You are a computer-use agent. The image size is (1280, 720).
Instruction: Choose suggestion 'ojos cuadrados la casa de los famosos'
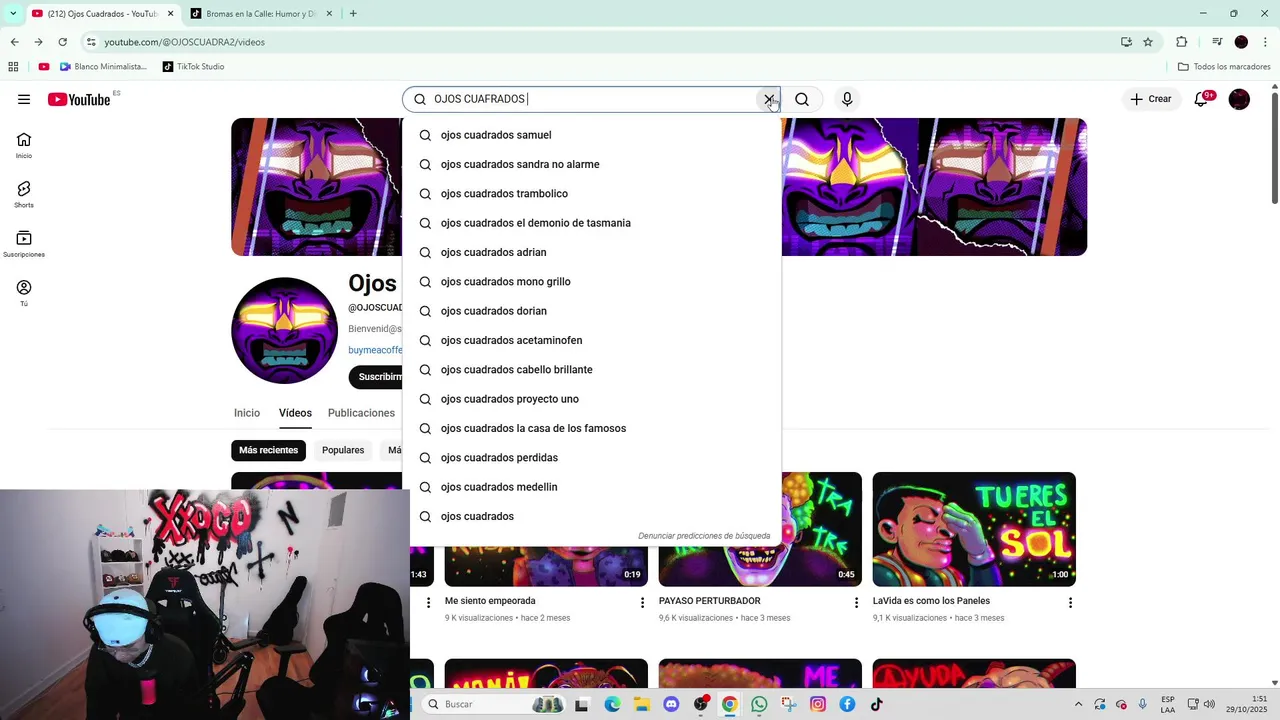pyautogui.click(x=592, y=428)
